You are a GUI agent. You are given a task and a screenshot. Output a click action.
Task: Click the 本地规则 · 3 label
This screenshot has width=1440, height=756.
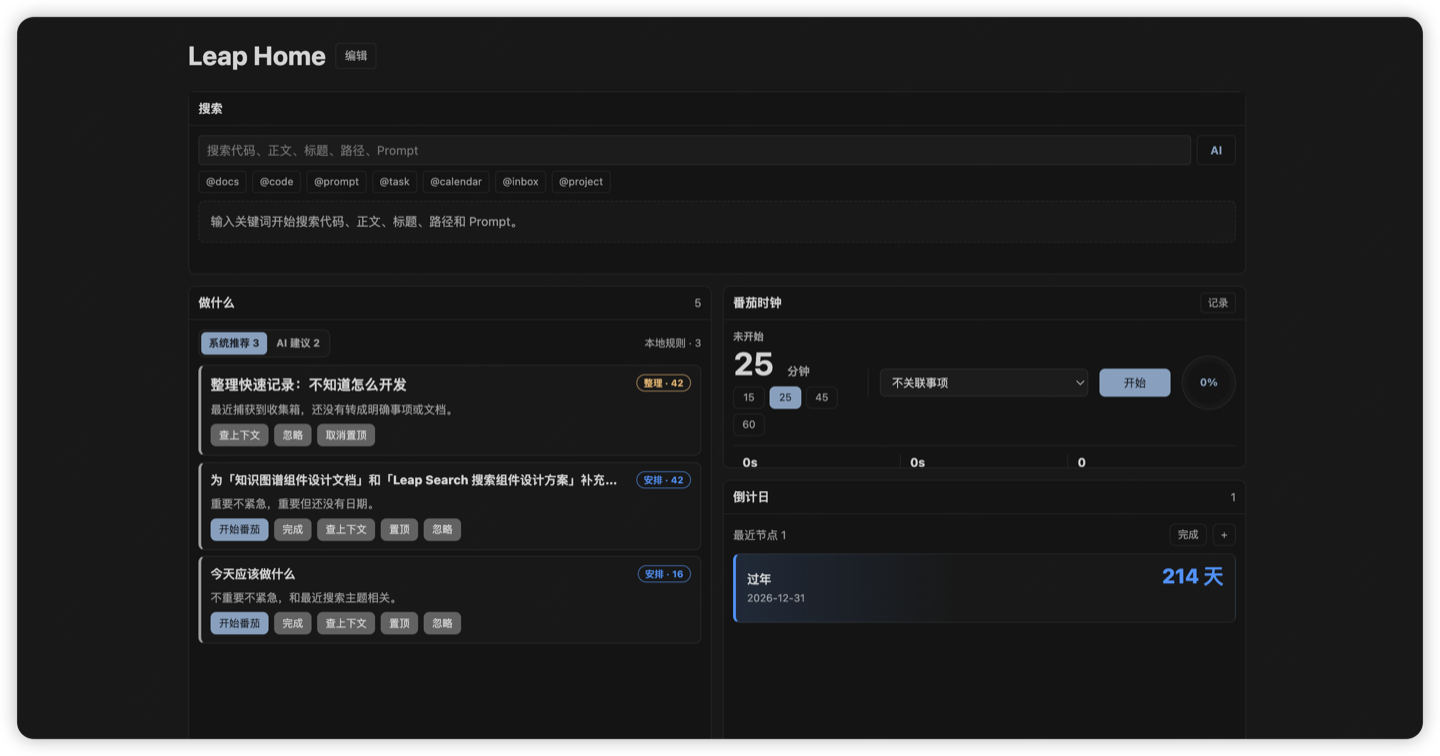pos(672,343)
